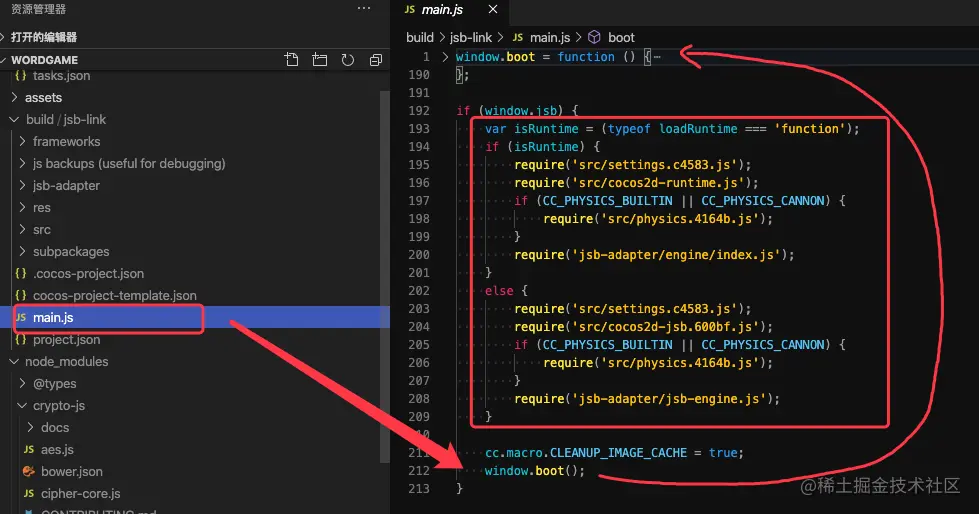Expand the @types folder

(54, 383)
